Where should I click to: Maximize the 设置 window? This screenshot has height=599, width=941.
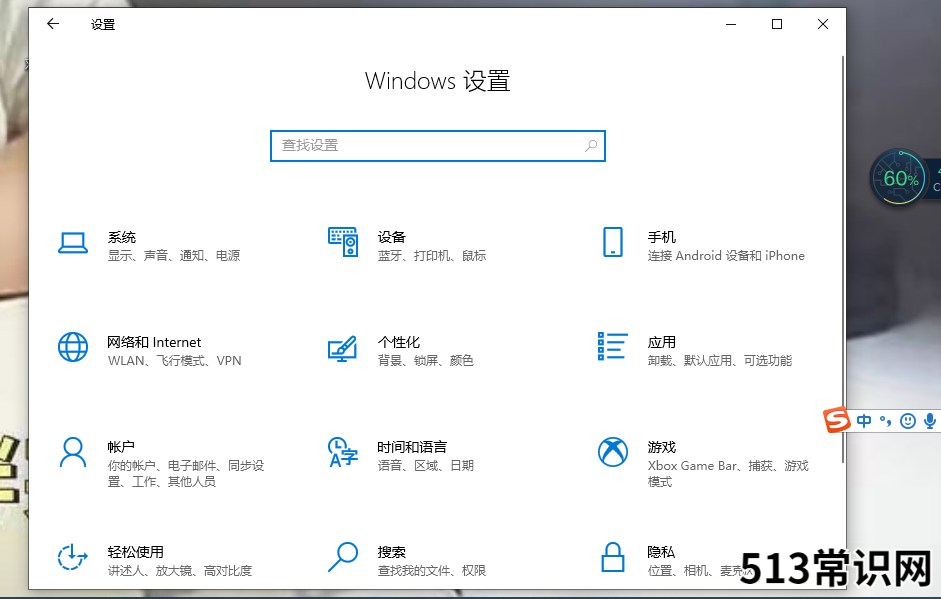click(x=777, y=24)
